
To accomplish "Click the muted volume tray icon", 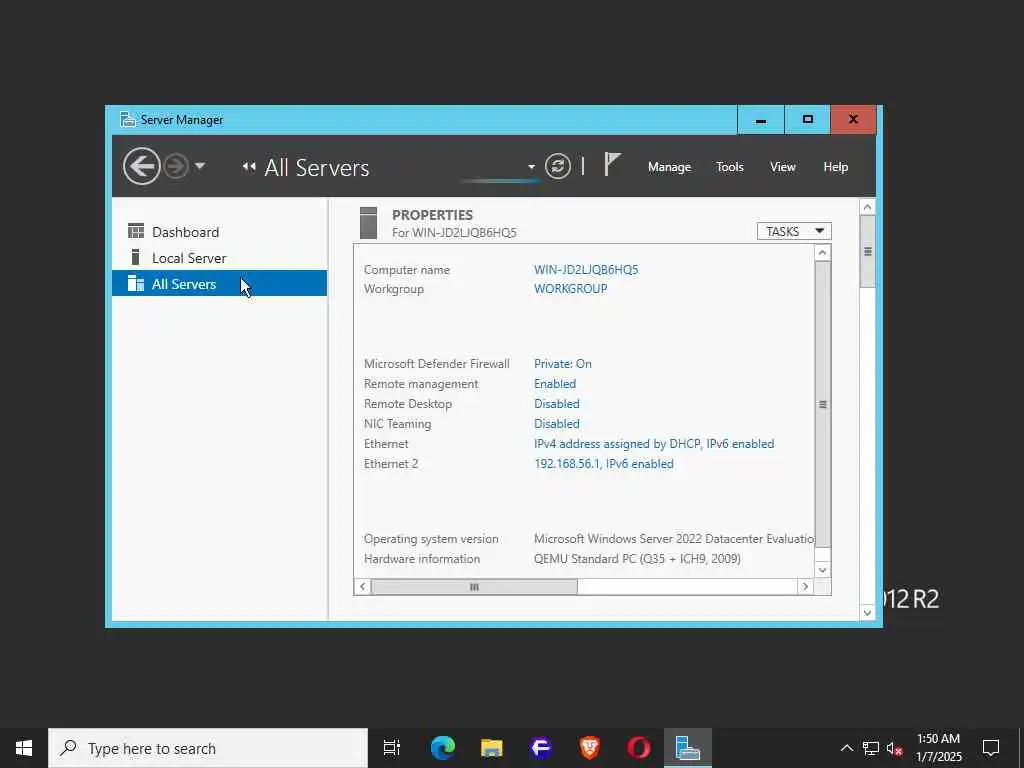I will (895, 748).
